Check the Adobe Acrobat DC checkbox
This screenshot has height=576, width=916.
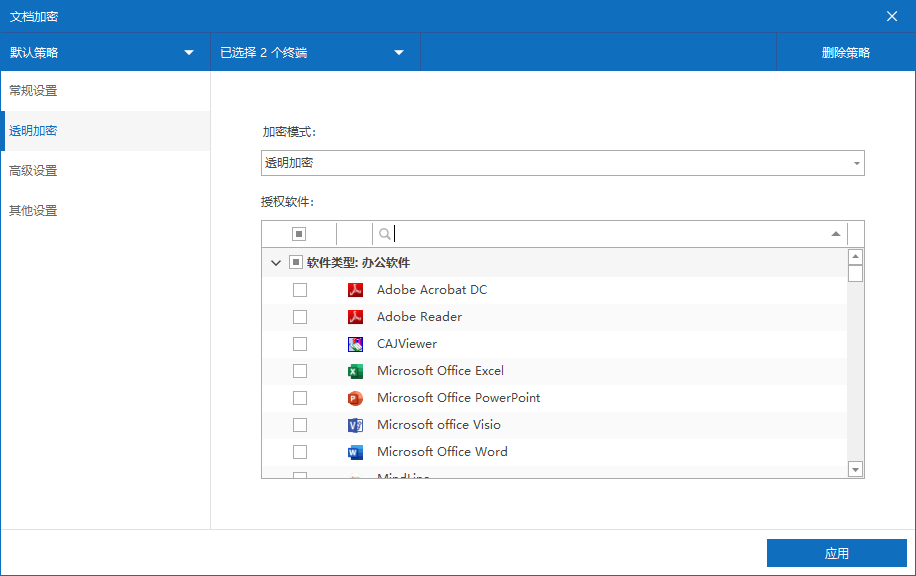300,290
